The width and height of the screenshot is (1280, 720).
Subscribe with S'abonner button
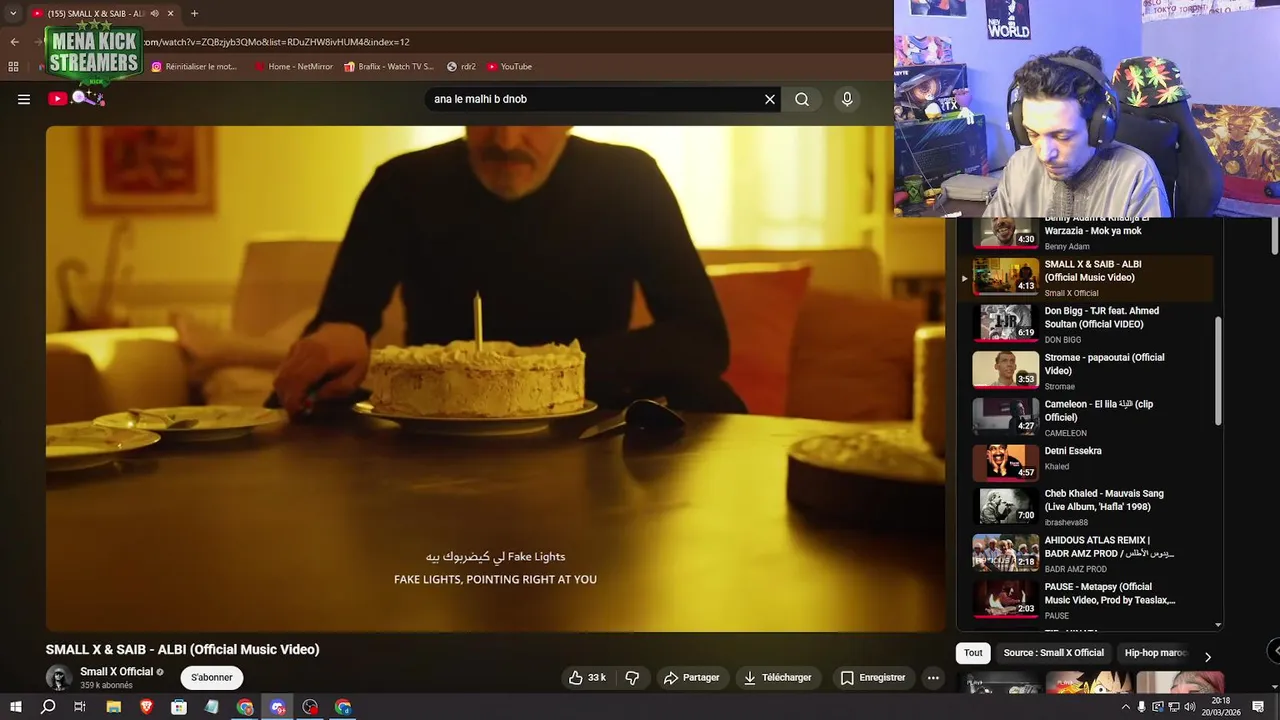(212, 677)
